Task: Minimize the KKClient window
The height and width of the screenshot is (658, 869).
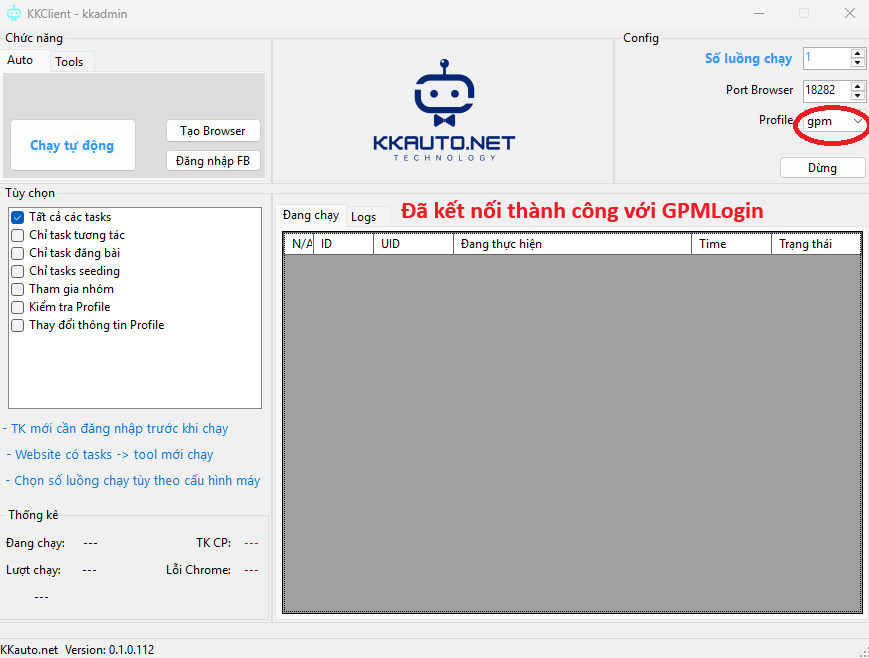Action: (759, 13)
